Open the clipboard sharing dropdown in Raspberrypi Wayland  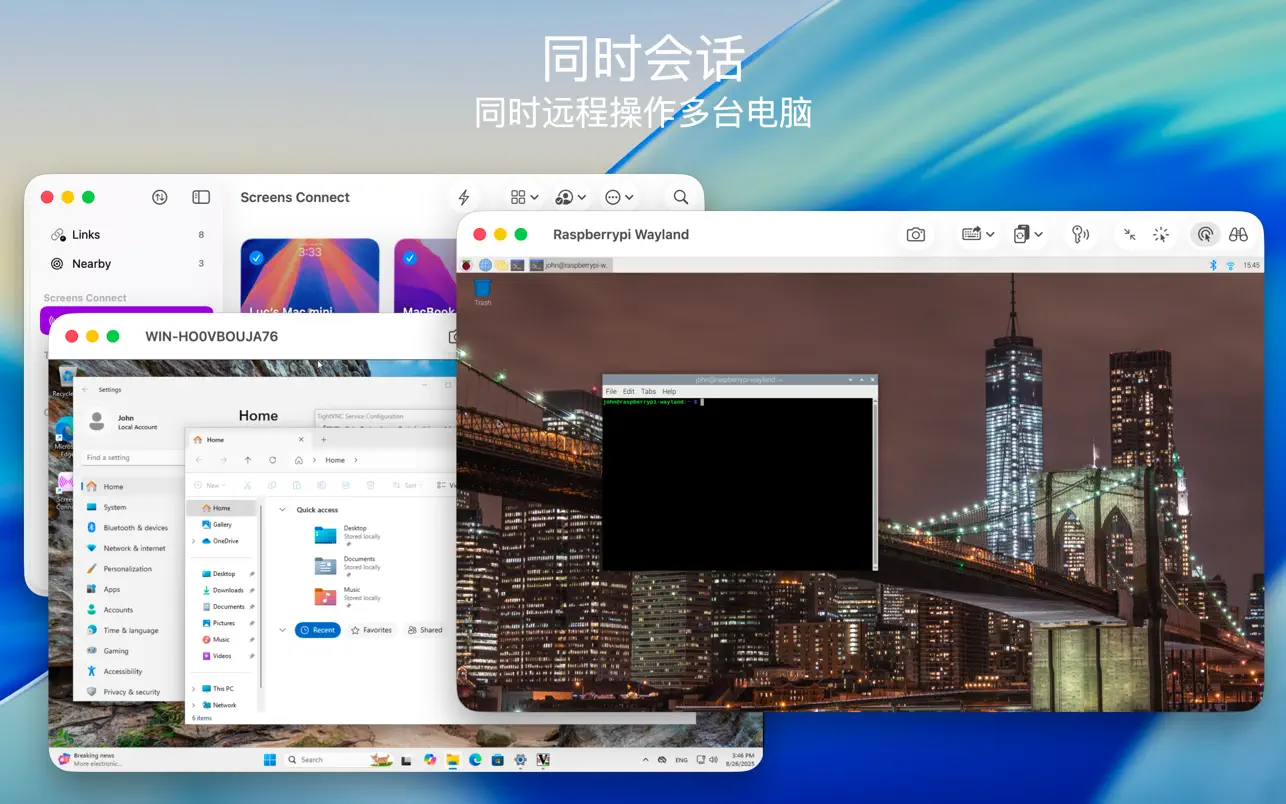click(x=1028, y=234)
